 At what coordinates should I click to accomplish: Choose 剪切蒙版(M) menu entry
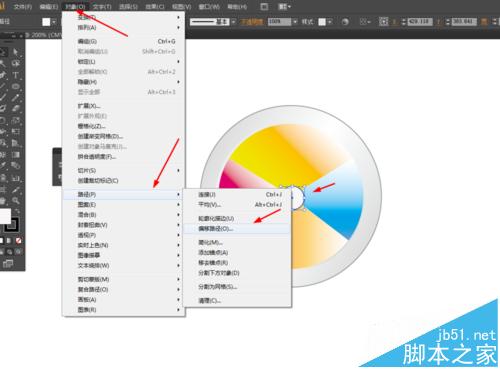click(x=124, y=279)
